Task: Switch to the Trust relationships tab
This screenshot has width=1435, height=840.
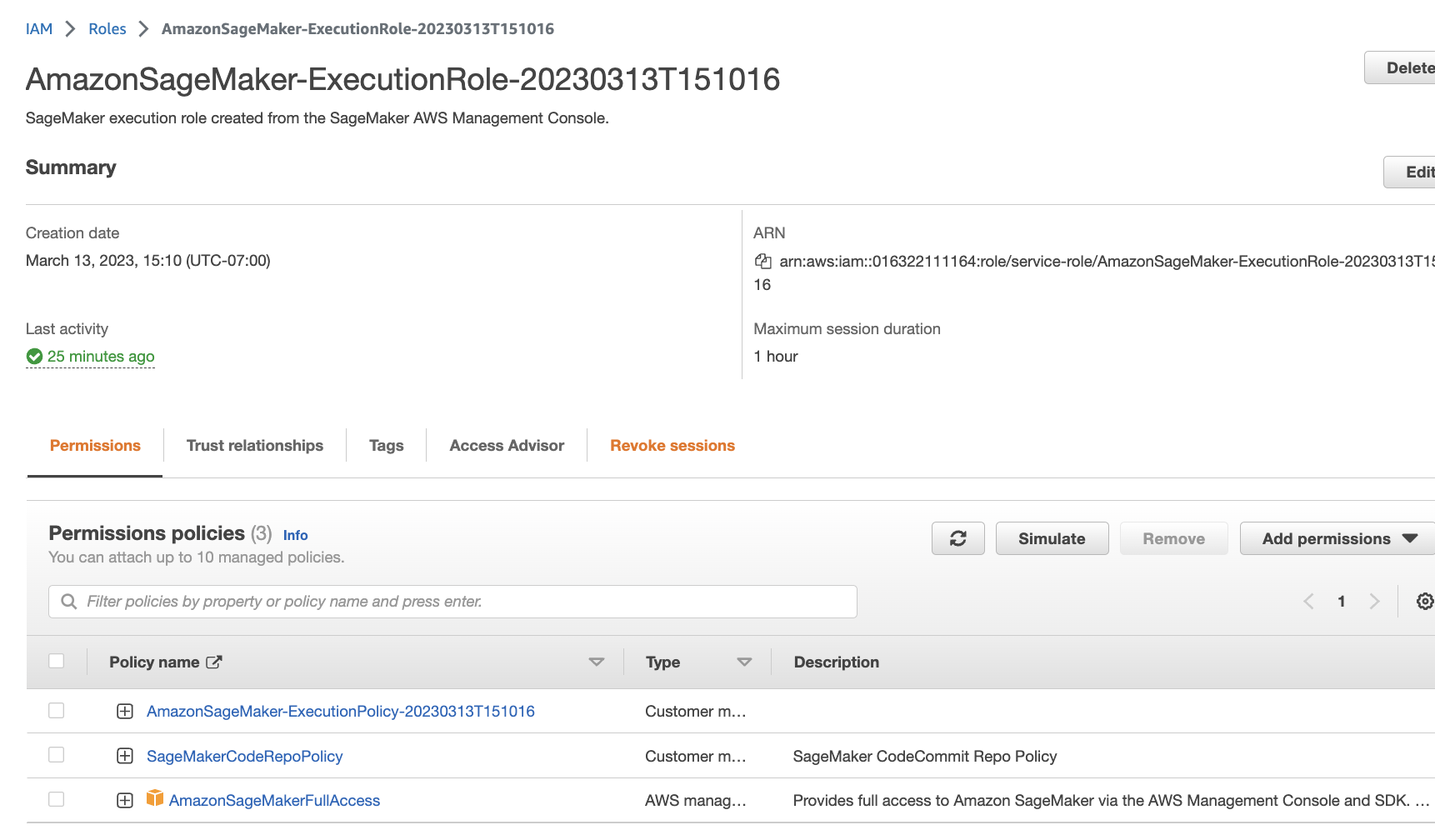Action: 255,446
